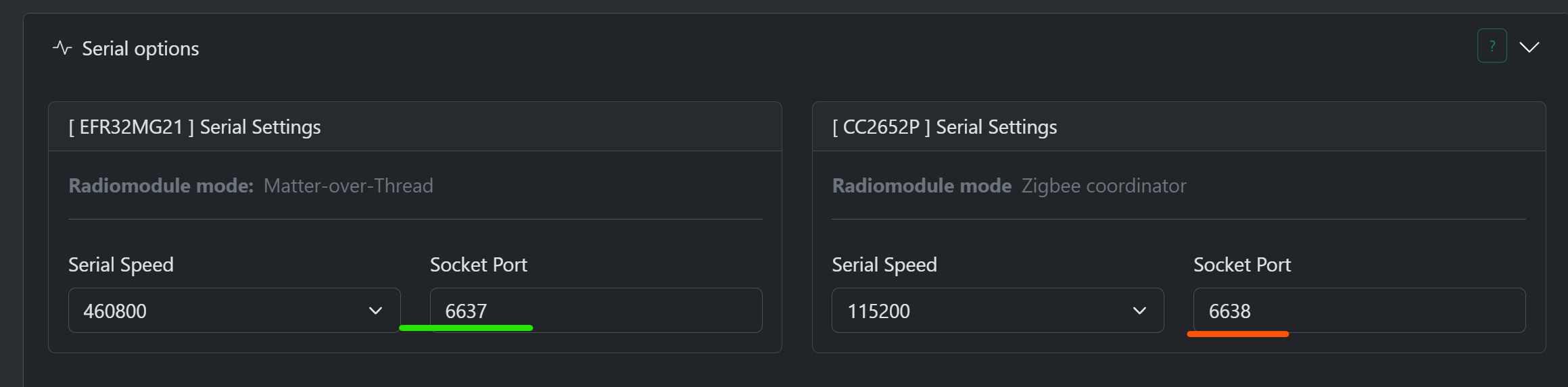Open the green question mark help
This screenshot has height=387, width=1568.
(1492, 46)
